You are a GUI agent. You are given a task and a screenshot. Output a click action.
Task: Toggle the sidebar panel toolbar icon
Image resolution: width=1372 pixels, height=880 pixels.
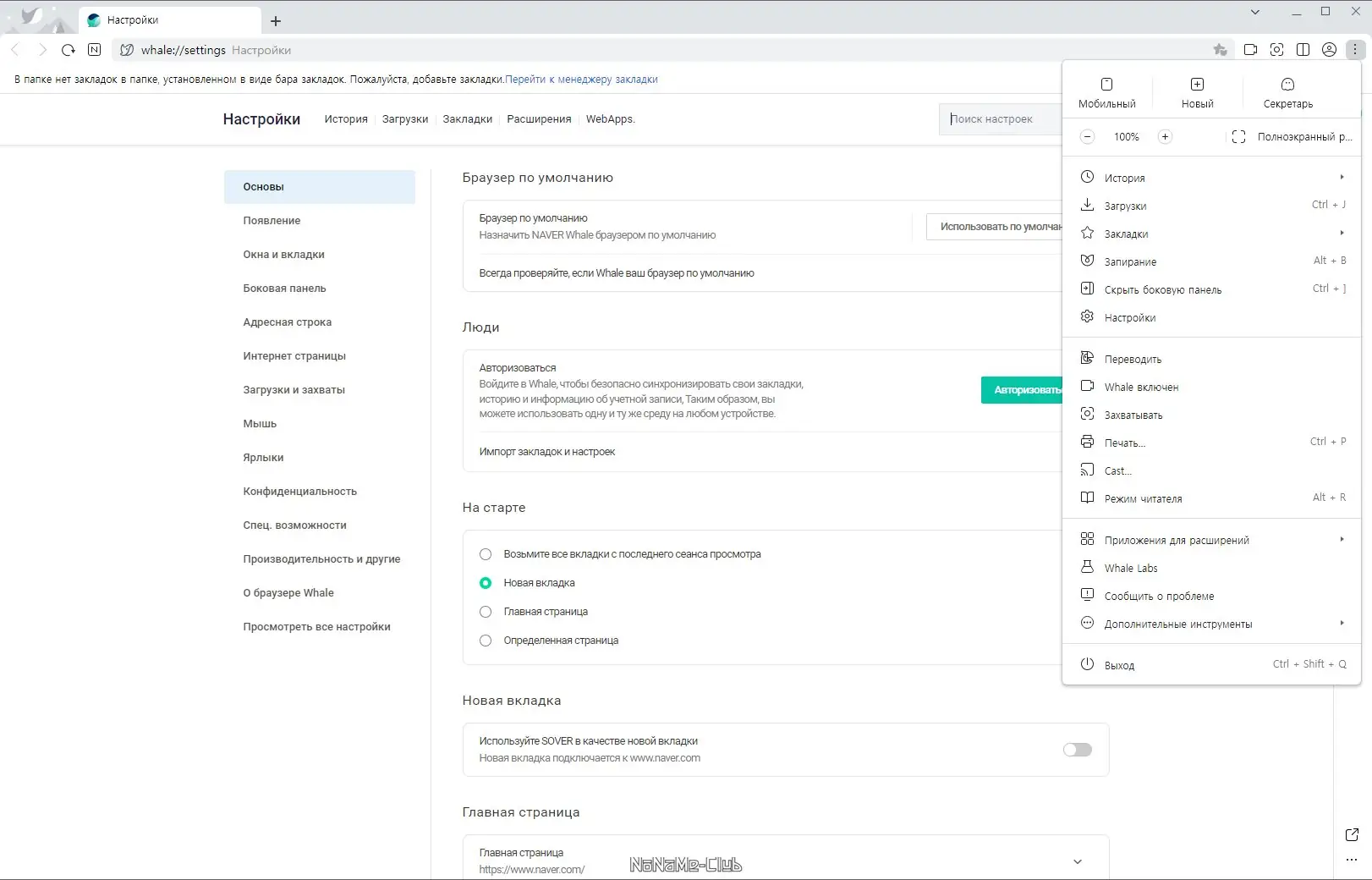1303,50
